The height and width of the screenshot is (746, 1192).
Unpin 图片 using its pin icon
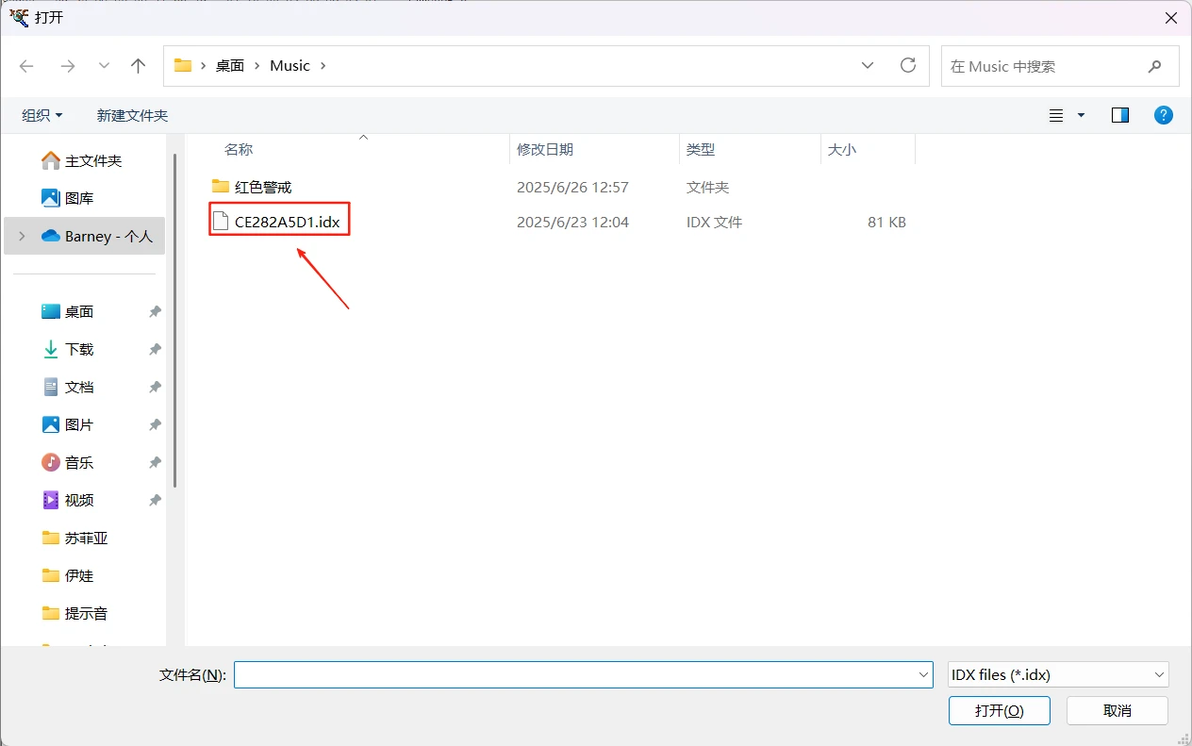[154, 424]
